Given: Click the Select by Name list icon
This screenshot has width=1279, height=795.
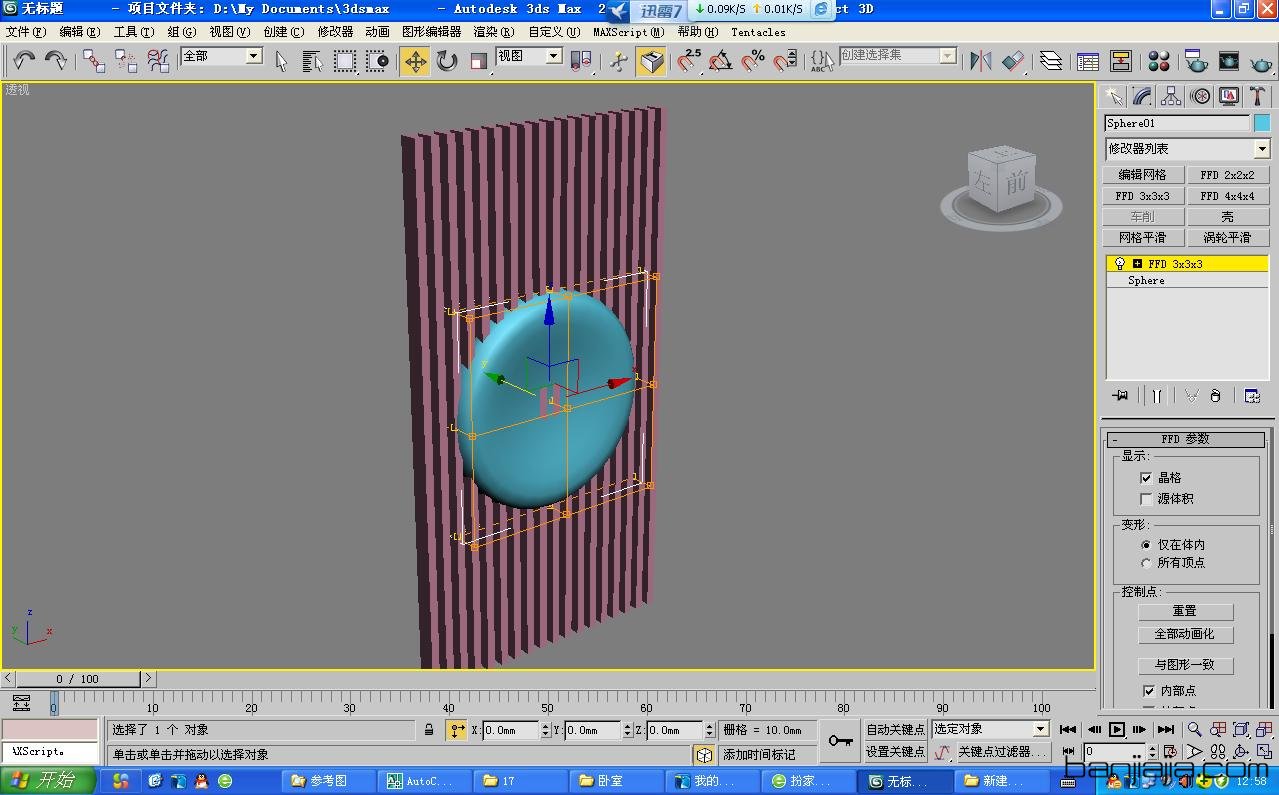Looking at the screenshot, I should [313, 62].
